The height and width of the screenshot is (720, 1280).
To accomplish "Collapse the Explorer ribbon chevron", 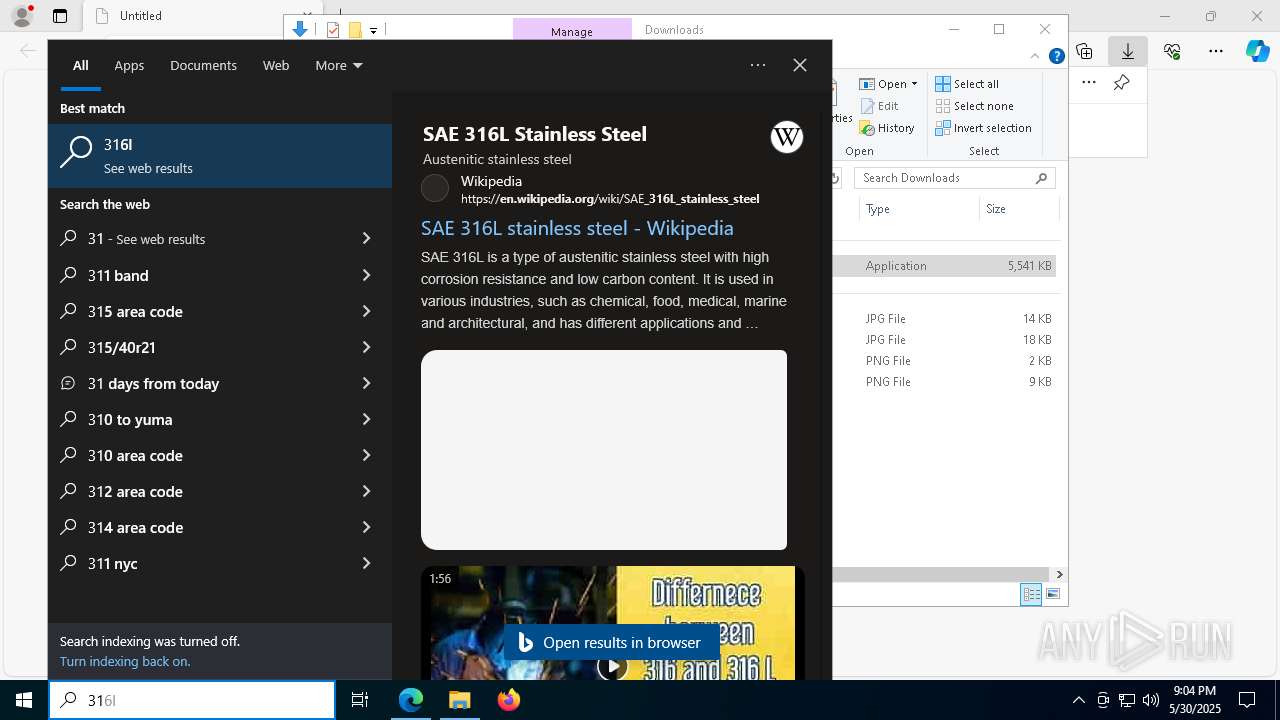I will tap(1035, 57).
